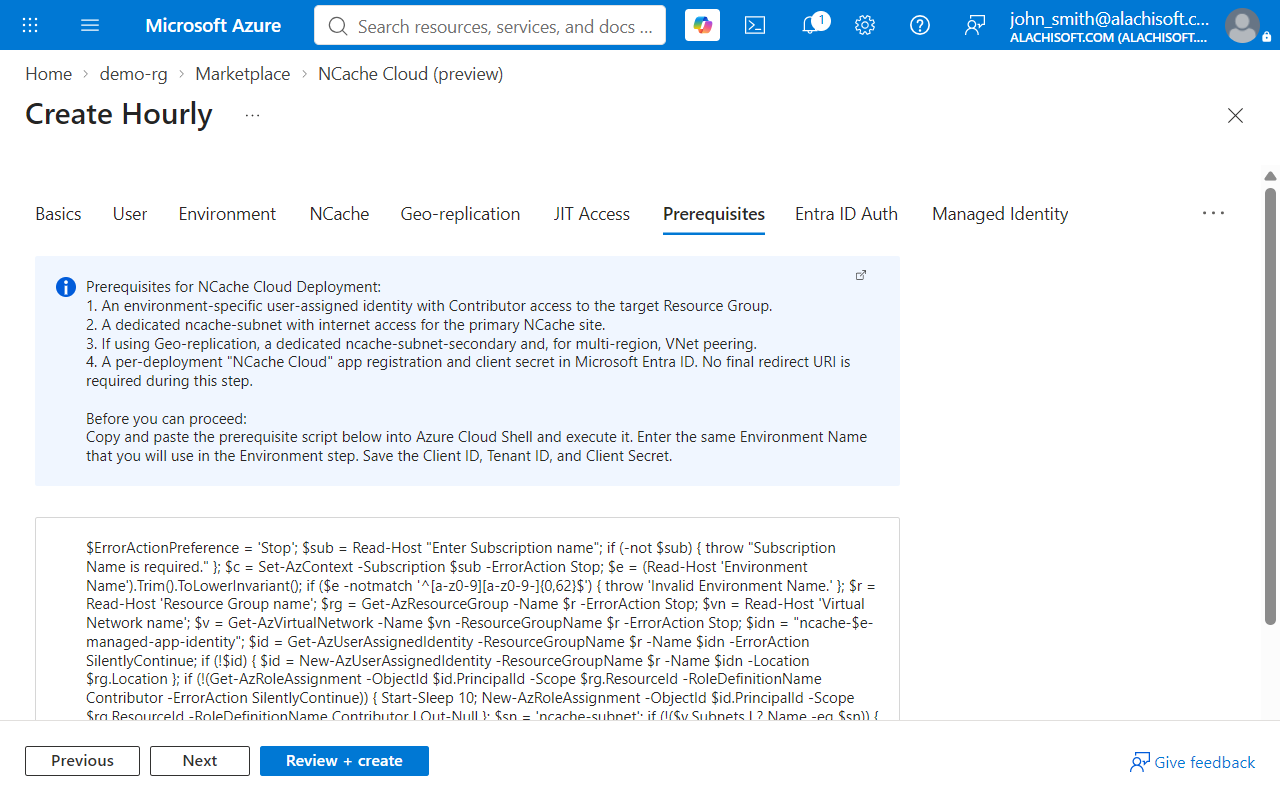Viewport: 1280px width, 800px height.
Task: Click the top bar feedback icon
Action: point(975,25)
